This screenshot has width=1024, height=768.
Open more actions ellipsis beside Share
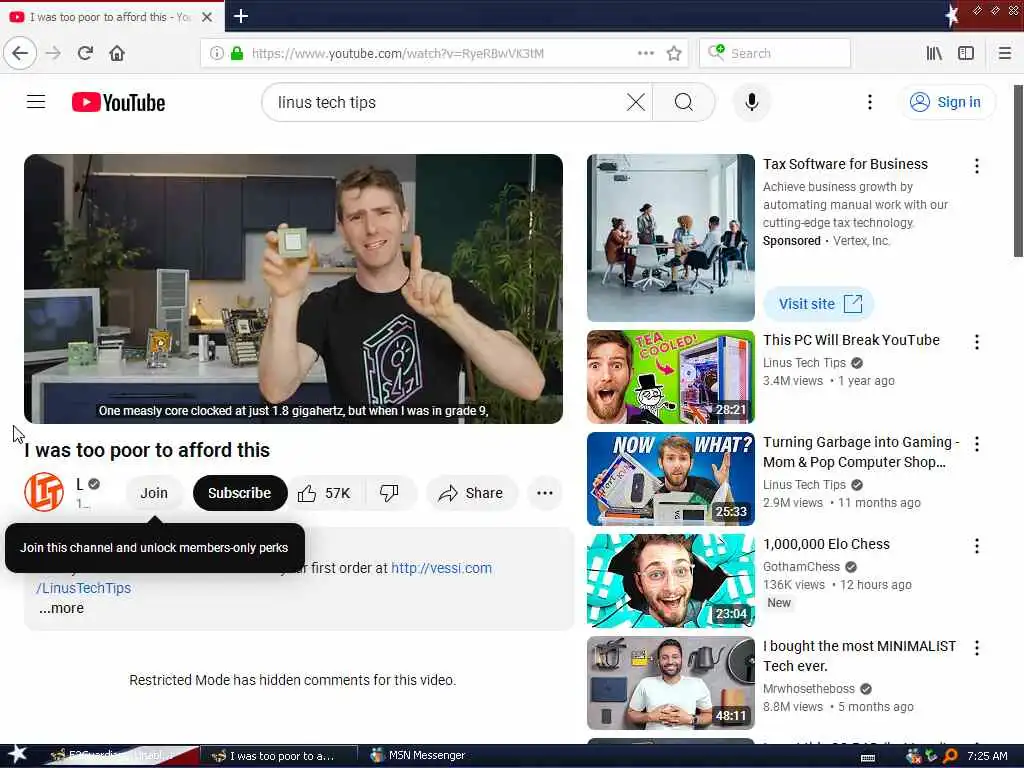click(545, 493)
